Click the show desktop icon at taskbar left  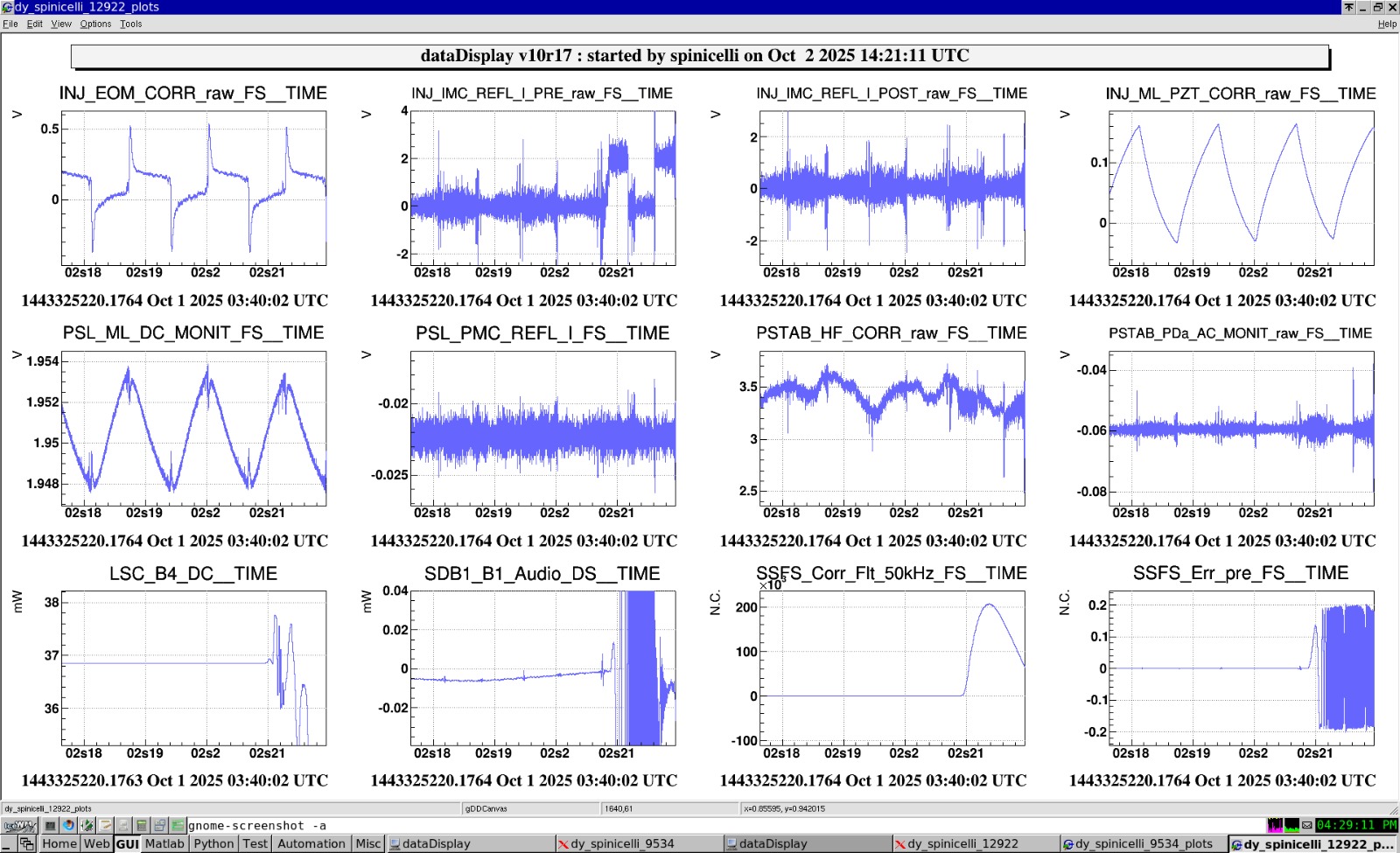[9, 844]
